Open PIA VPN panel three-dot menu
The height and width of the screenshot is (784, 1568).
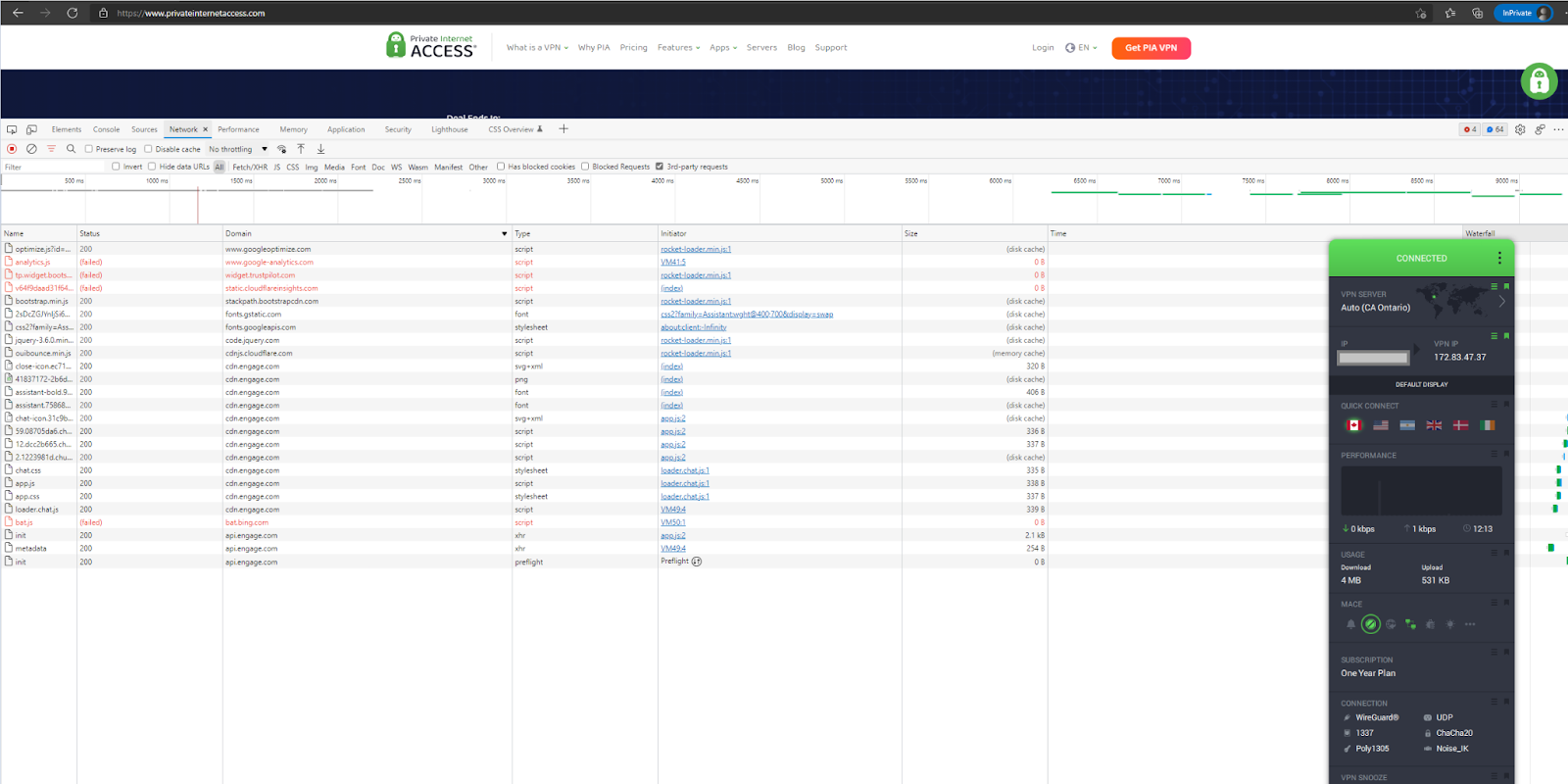point(1499,258)
